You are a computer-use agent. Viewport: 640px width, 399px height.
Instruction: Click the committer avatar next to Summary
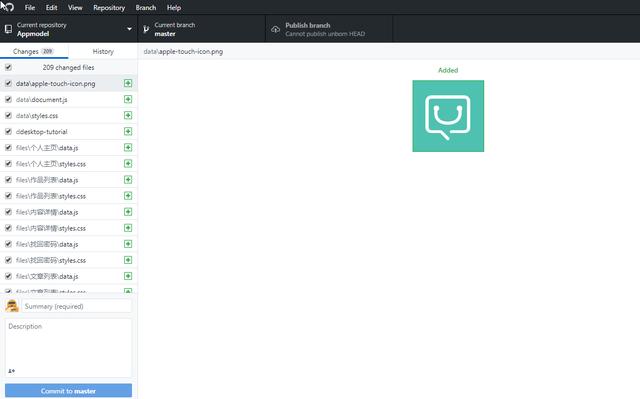click(12, 306)
